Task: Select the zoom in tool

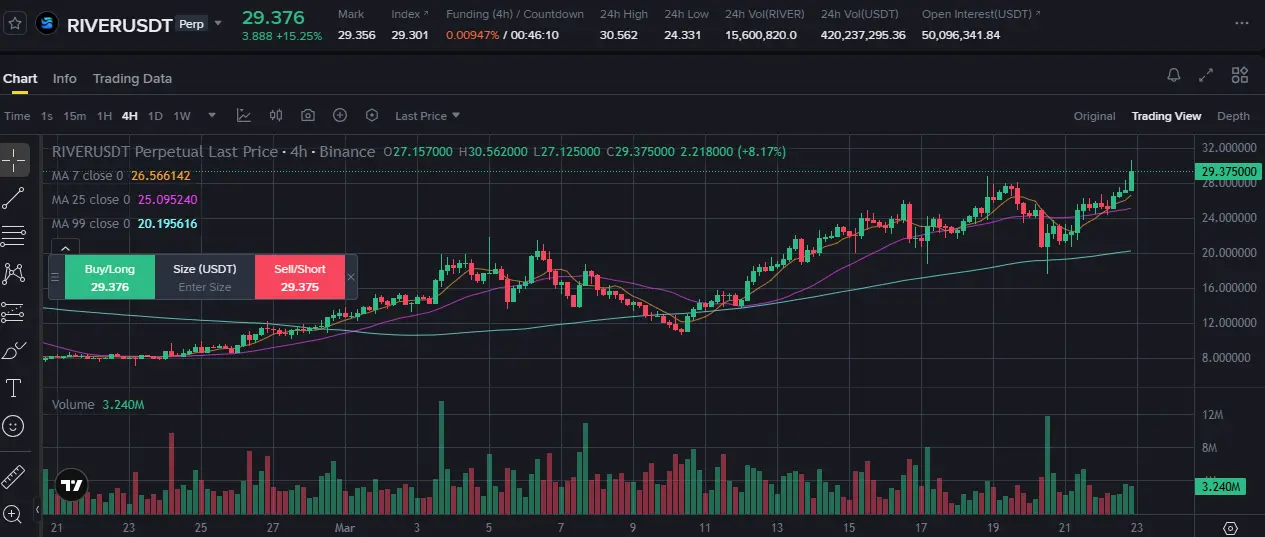Action: (14, 514)
